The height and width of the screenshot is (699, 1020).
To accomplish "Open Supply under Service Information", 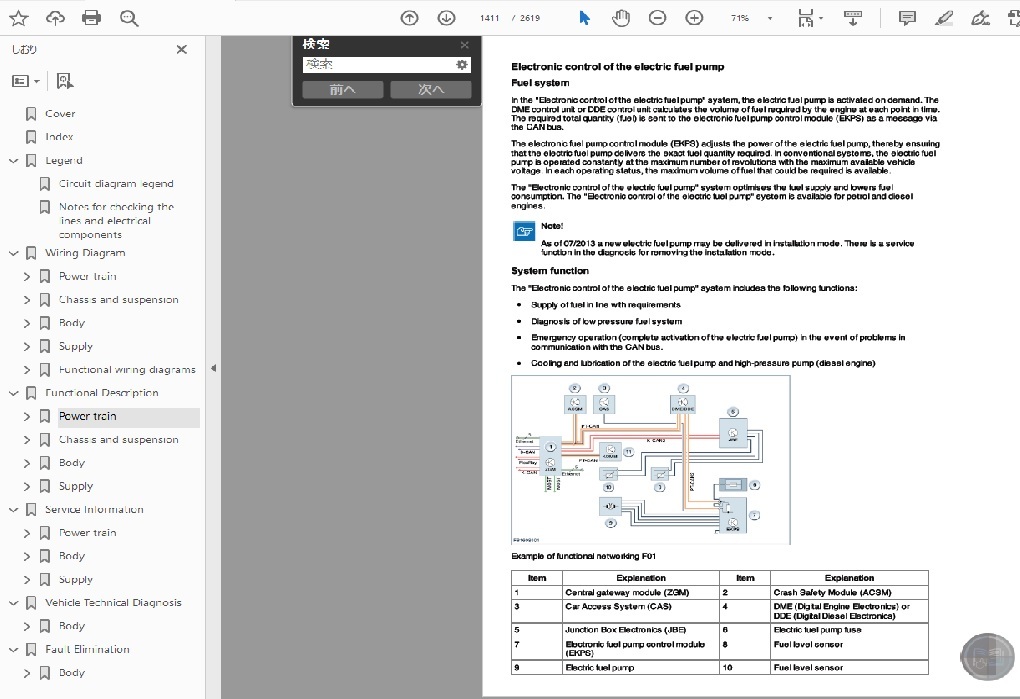I will click(75, 580).
